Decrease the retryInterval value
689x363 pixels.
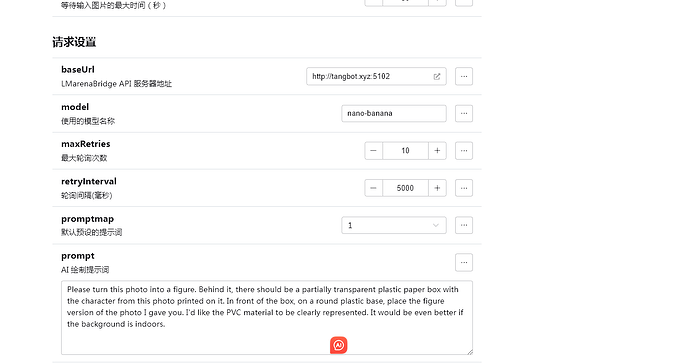point(374,188)
